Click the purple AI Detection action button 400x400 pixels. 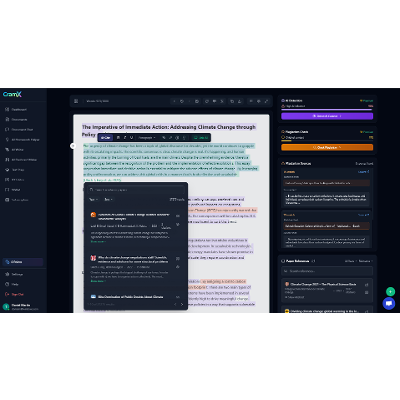pos(327,116)
